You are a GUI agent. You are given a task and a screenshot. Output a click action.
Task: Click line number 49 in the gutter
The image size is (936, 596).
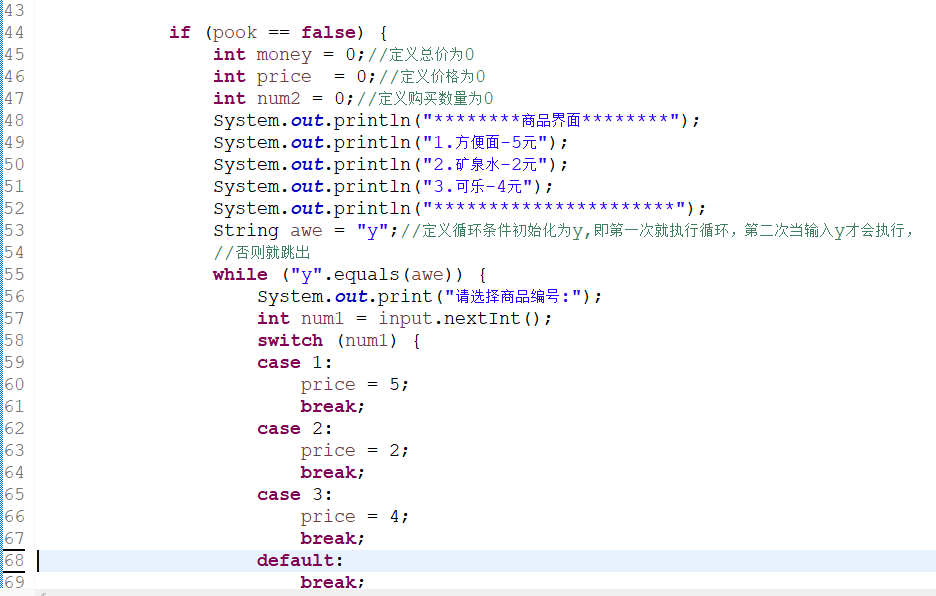tap(14, 143)
